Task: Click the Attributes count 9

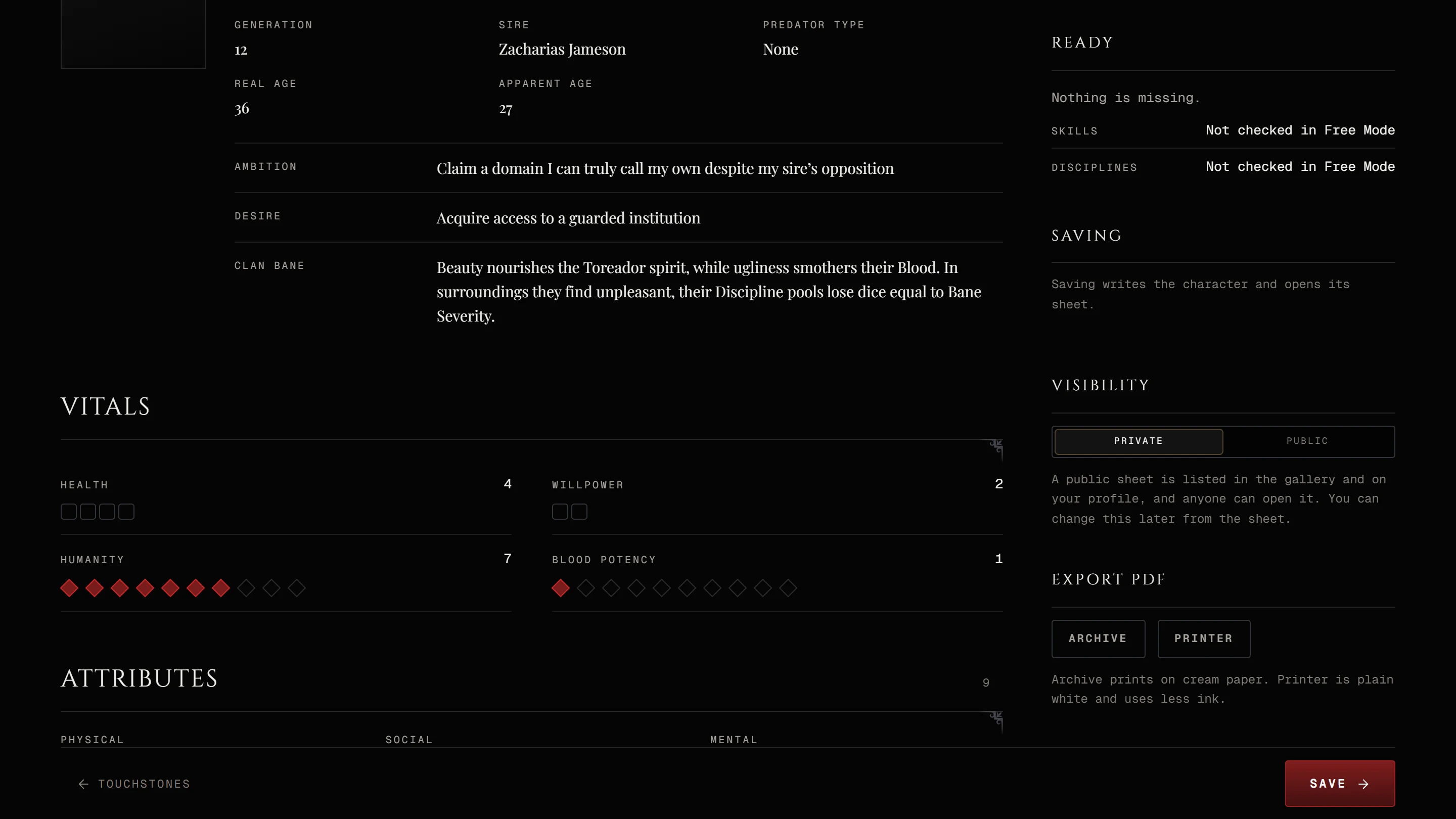Action: point(986,682)
